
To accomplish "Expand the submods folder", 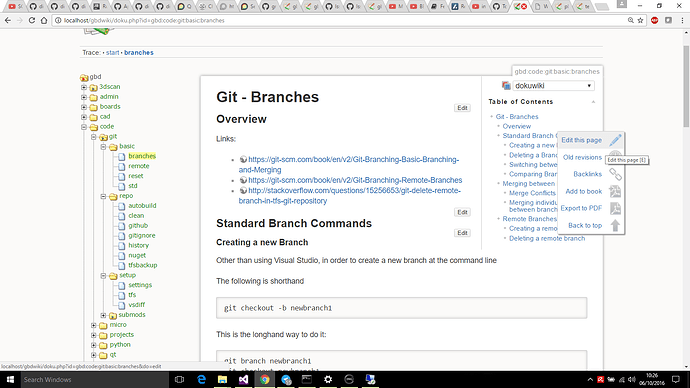I will click(103, 315).
